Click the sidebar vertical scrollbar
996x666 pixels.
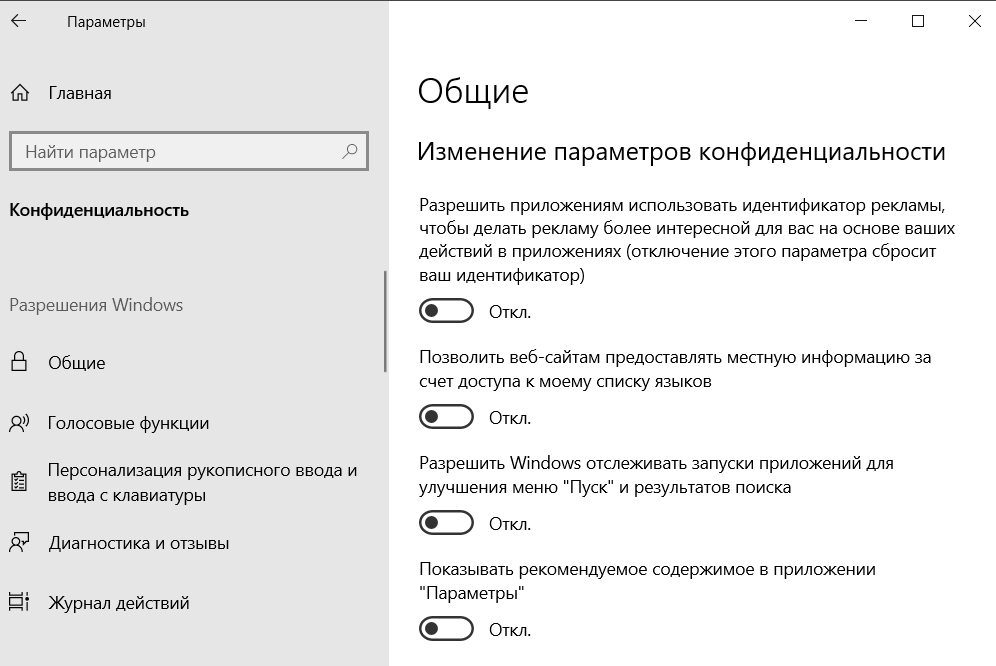click(x=385, y=322)
